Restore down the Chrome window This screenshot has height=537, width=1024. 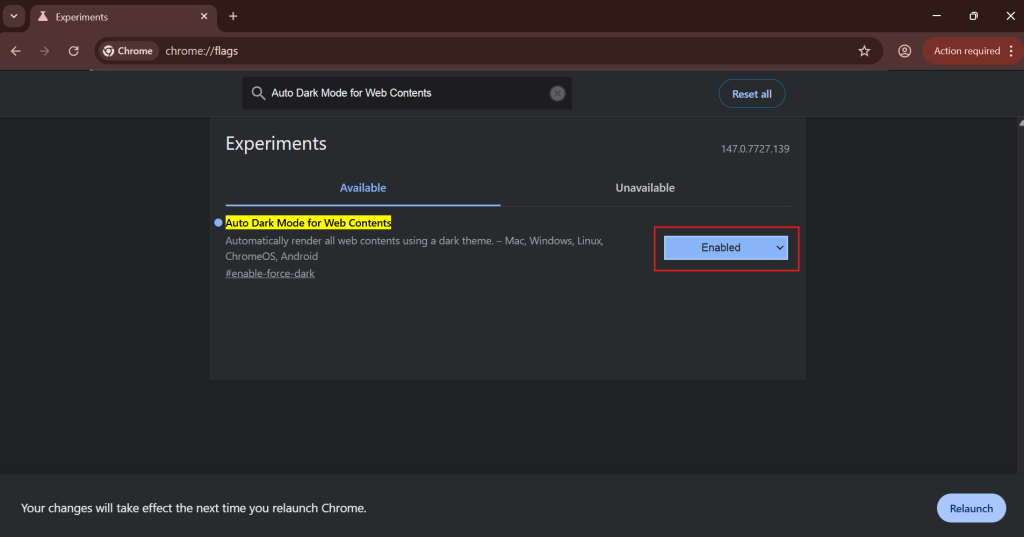974,16
